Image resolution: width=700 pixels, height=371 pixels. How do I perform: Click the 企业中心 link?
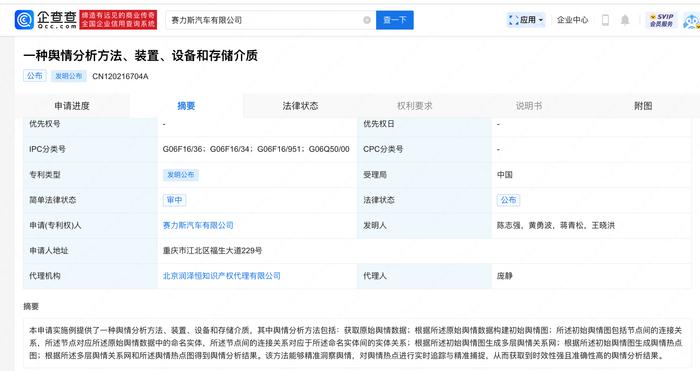click(572, 20)
